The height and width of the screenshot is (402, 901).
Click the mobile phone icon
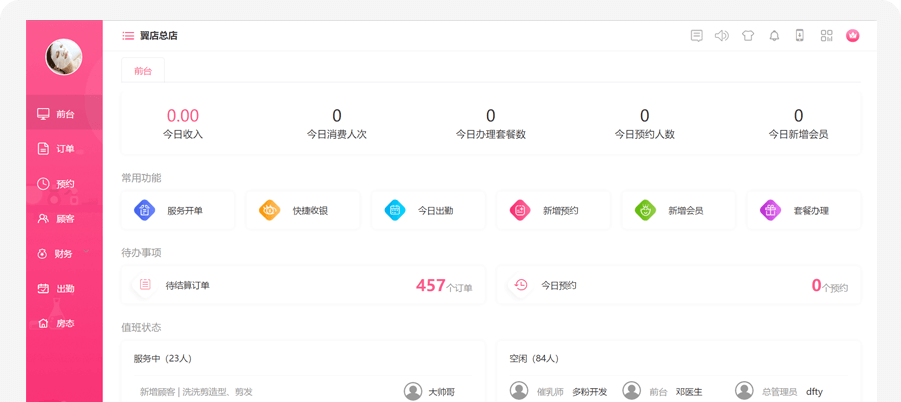(x=800, y=36)
